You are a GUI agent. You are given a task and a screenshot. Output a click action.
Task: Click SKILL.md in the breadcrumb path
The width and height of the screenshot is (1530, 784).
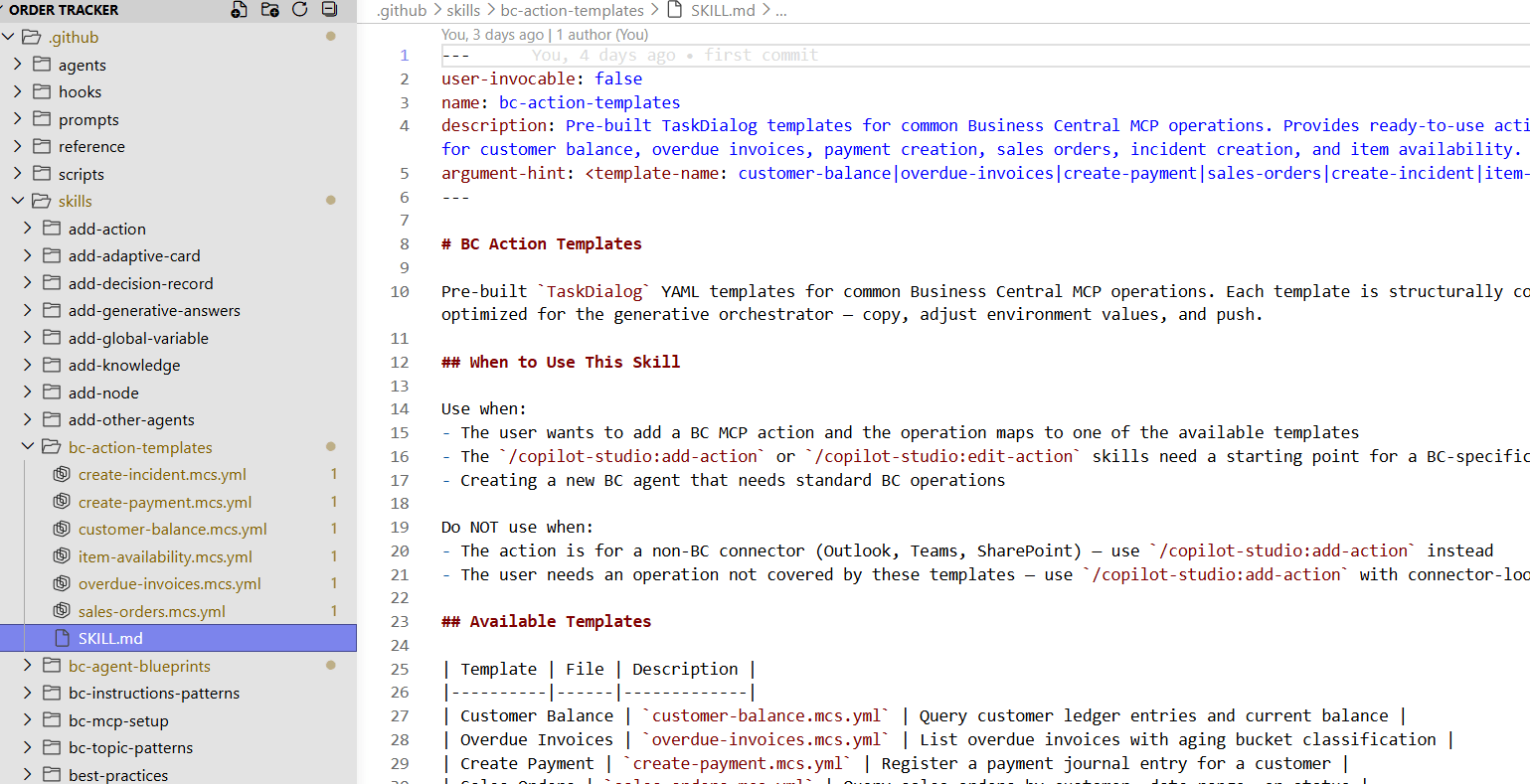(722, 11)
